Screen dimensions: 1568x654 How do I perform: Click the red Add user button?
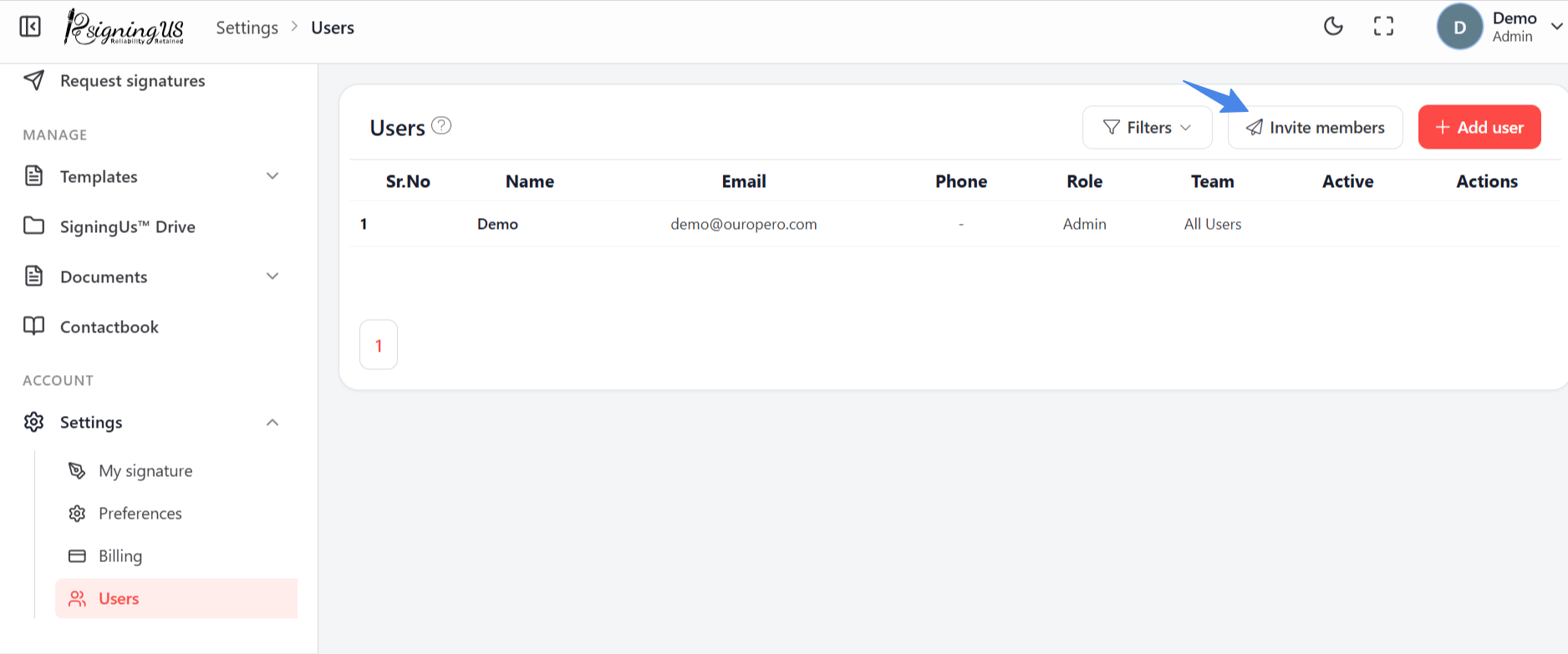pos(1479,127)
